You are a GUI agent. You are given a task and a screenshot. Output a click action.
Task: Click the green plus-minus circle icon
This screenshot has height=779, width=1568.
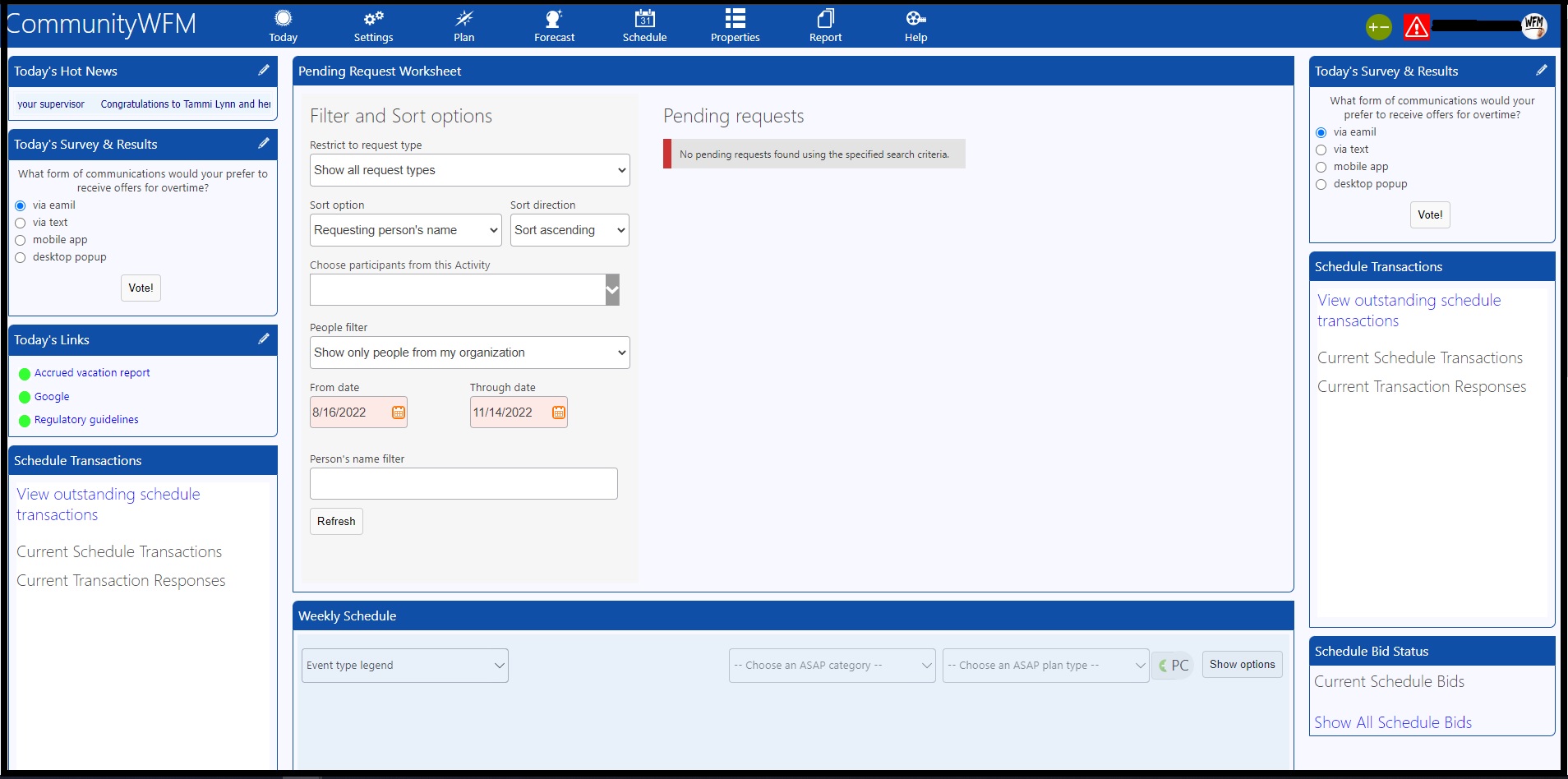click(x=1378, y=27)
